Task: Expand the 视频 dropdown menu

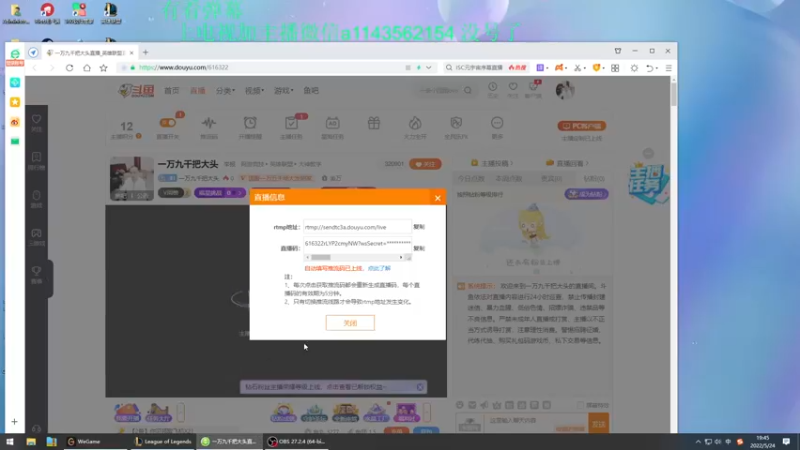Action: point(254,90)
